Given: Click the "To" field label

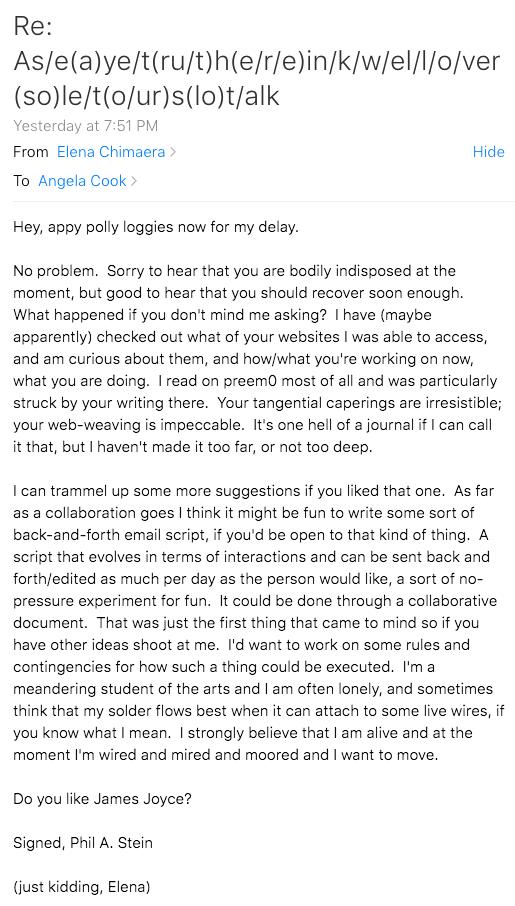Looking at the screenshot, I should point(21,181).
